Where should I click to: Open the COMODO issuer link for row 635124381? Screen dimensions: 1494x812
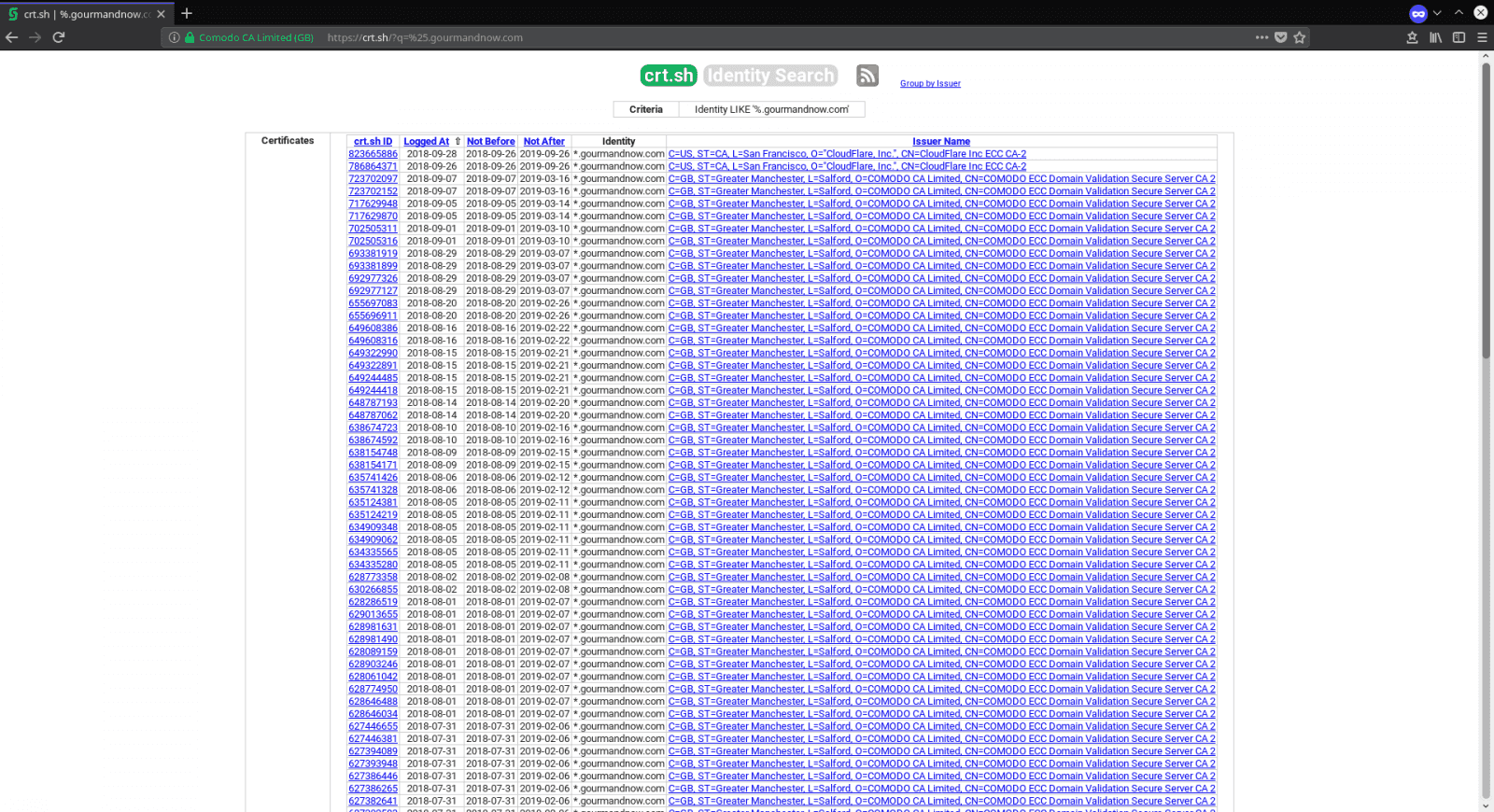click(x=942, y=502)
